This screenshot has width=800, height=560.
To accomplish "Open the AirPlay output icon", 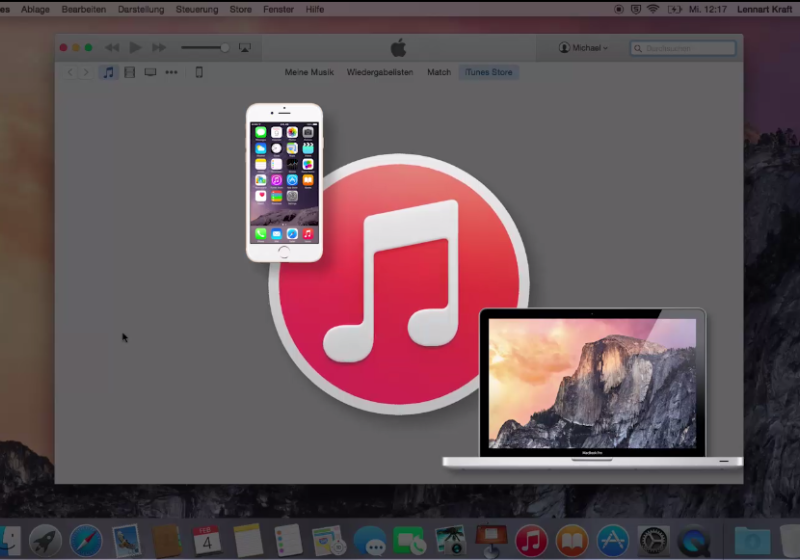I will click(x=244, y=47).
